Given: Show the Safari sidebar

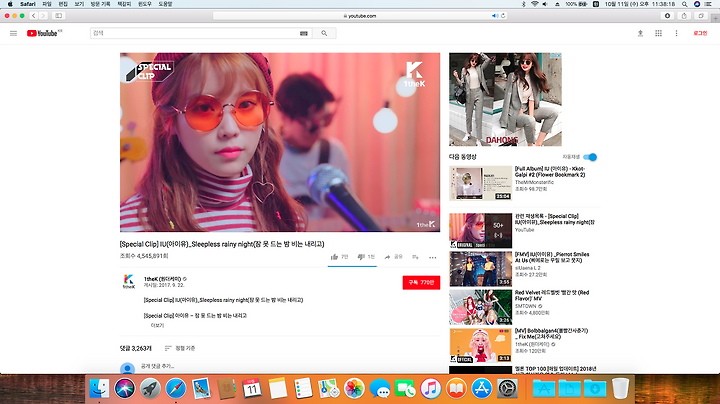Looking at the screenshot, I should (x=58, y=16).
